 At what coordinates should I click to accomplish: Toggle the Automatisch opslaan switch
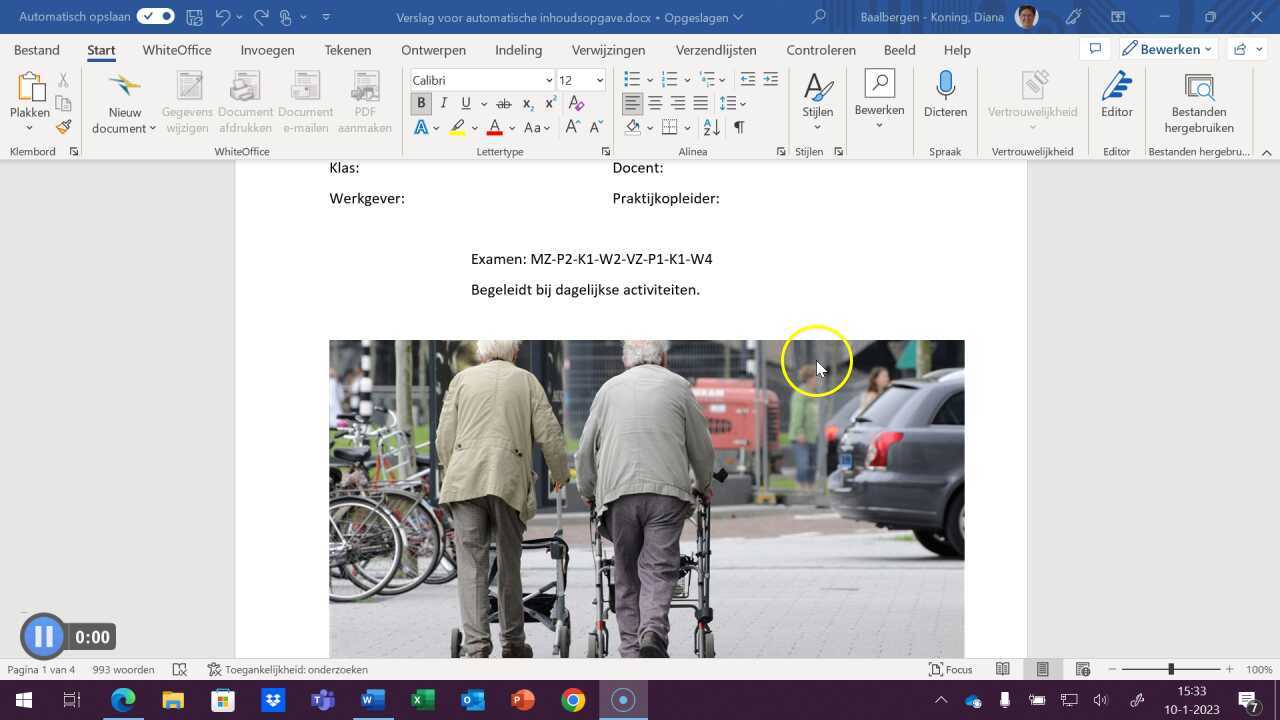[155, 17]
